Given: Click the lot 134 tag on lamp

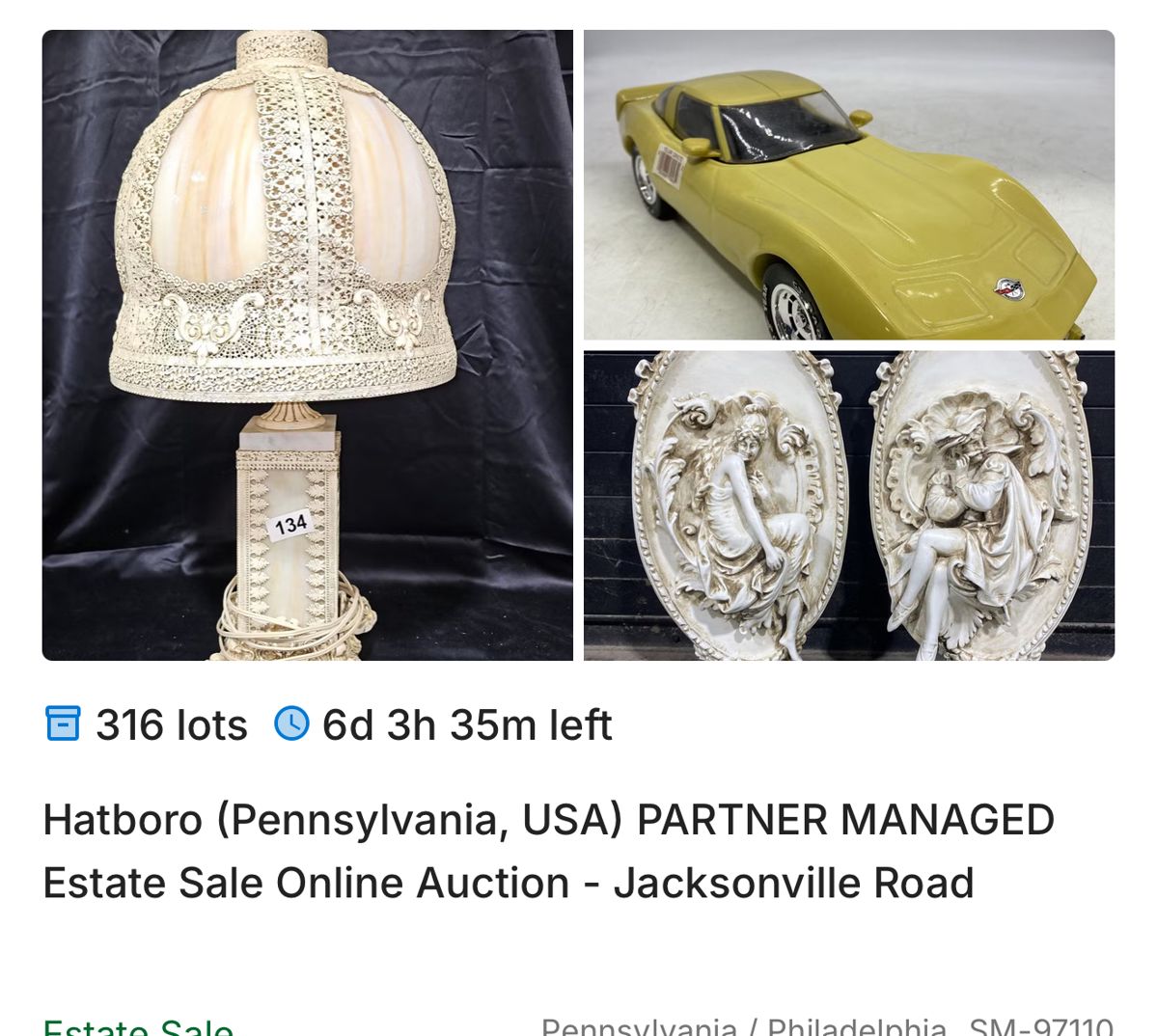Looking at the screenshot, I should tap(290, 524).
